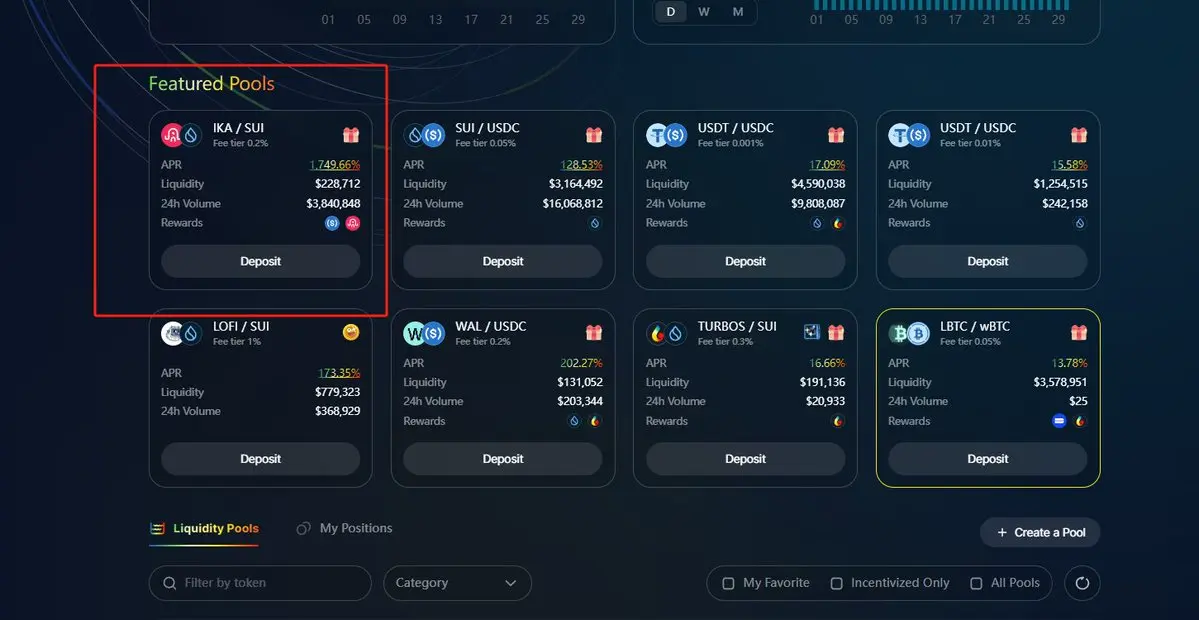The height and width of the screenshot is (620, 1199).
Task: Click the 13.78% APR of LBTC / wBTC
Action: pos(1070,363)
